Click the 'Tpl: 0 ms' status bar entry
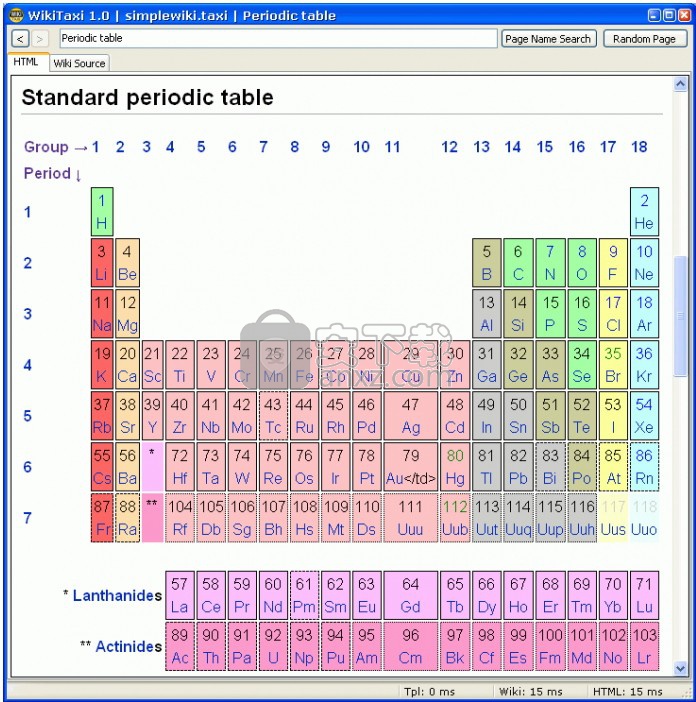This screenshot has height=702, width=696. [429, 691]
